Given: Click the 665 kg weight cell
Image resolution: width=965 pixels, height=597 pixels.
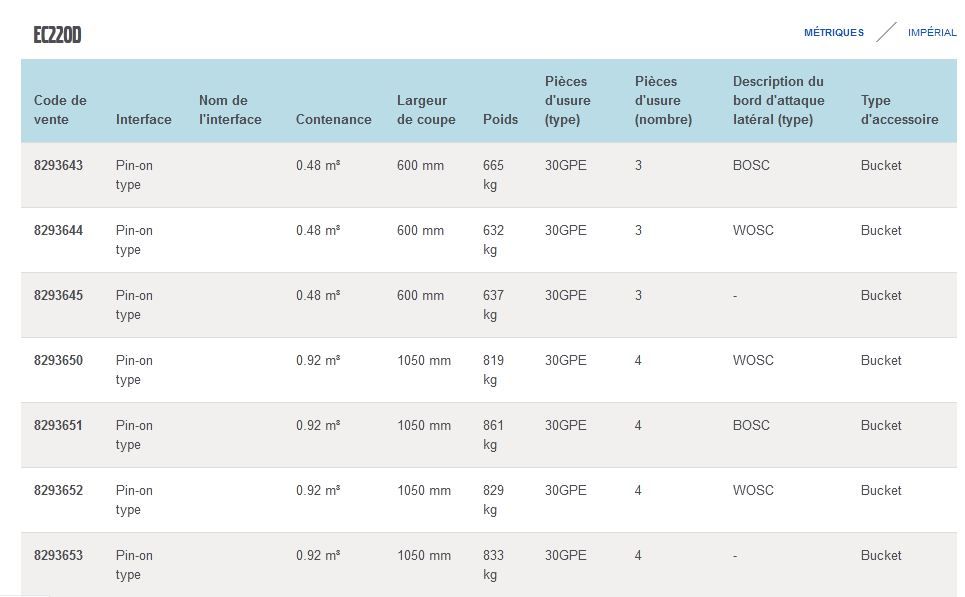Looking at the screenshot, I should (493, 175).
